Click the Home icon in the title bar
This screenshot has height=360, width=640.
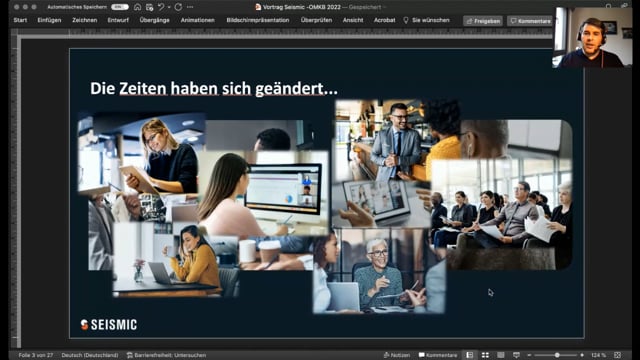138,7
